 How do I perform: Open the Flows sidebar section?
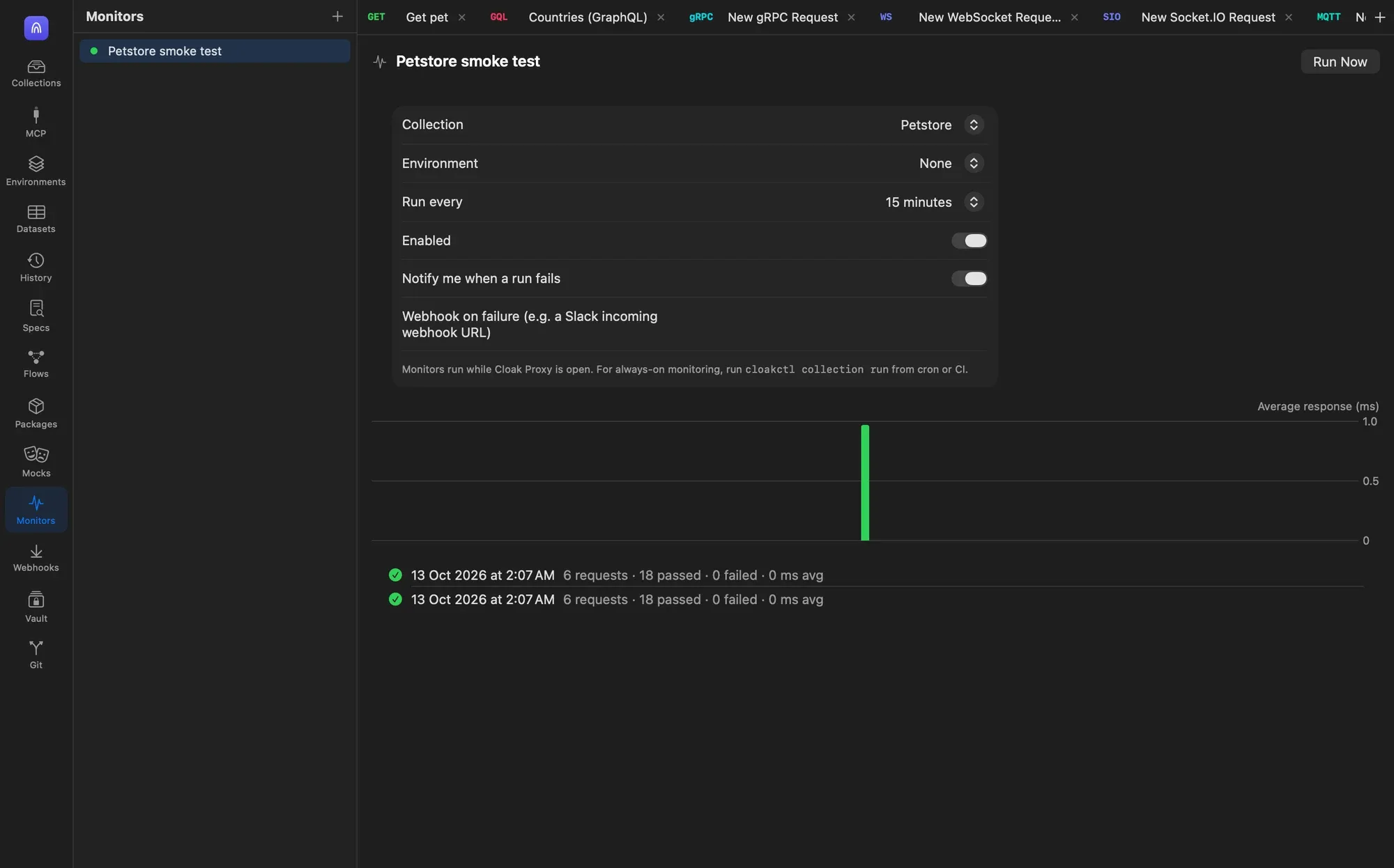pos(36,364)
